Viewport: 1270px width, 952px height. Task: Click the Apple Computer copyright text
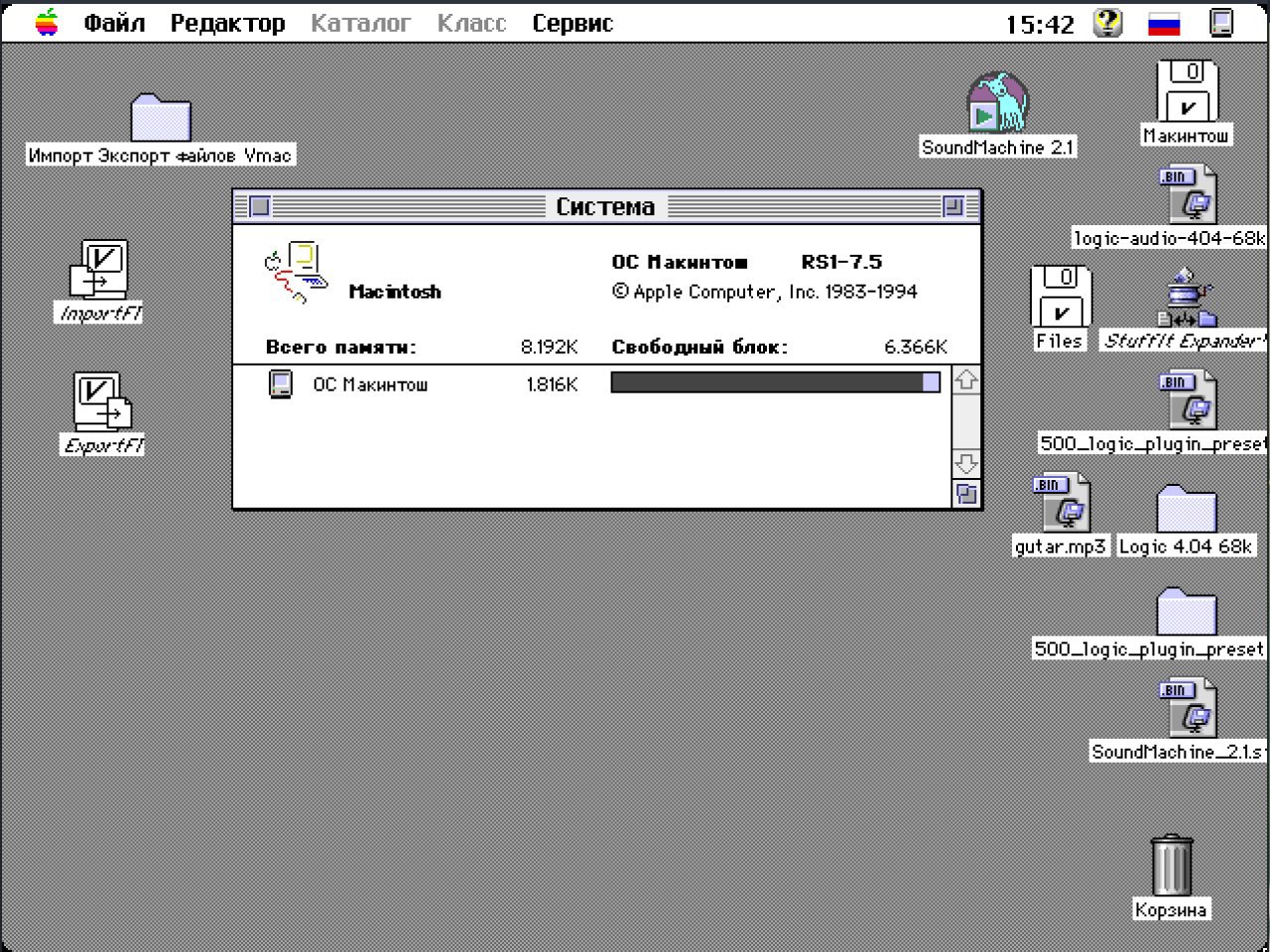[765, 292]
